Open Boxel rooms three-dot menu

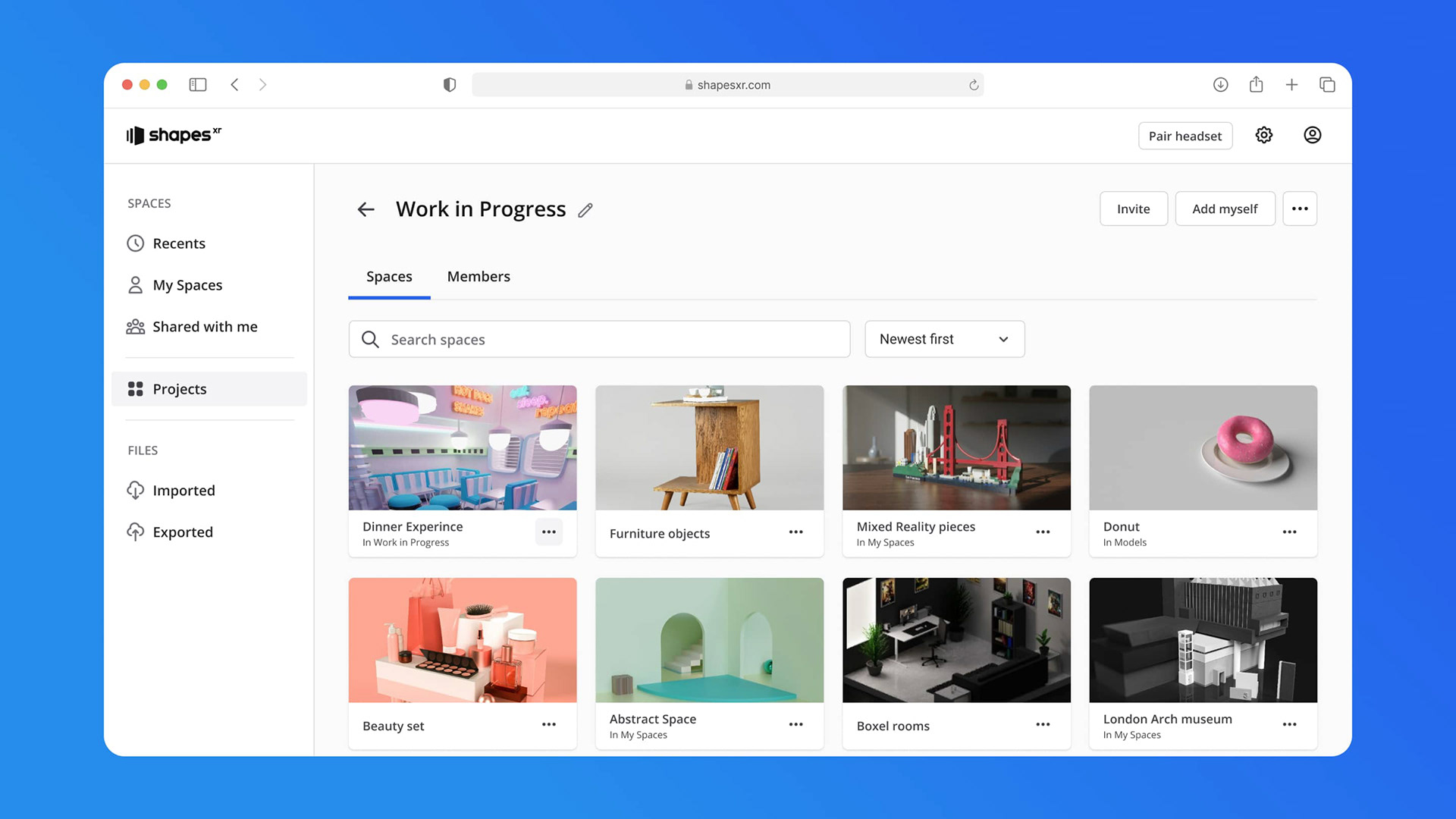(x=1043, y=725)
